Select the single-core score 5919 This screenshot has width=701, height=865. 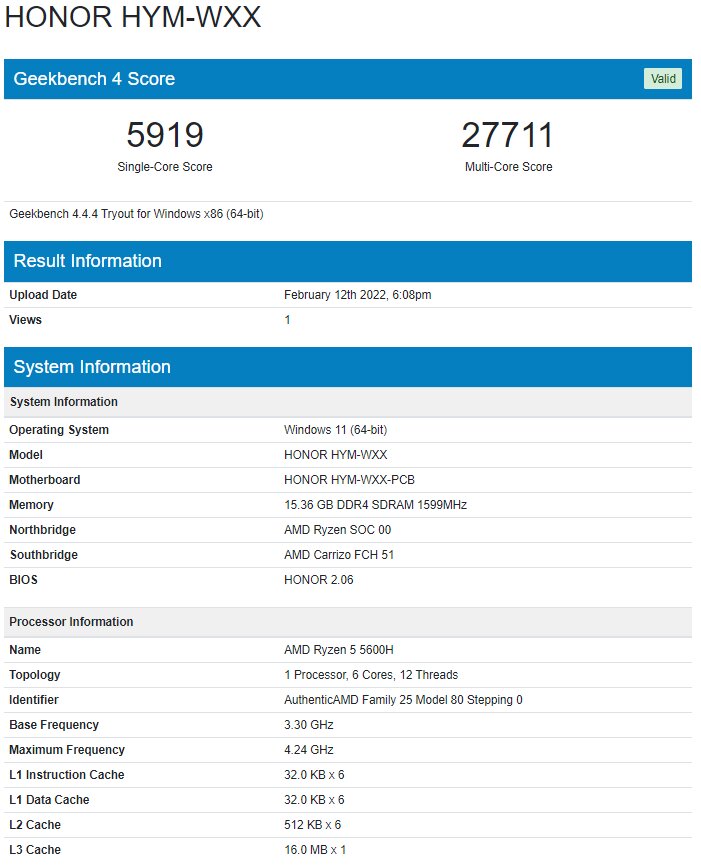coord(165,135)
